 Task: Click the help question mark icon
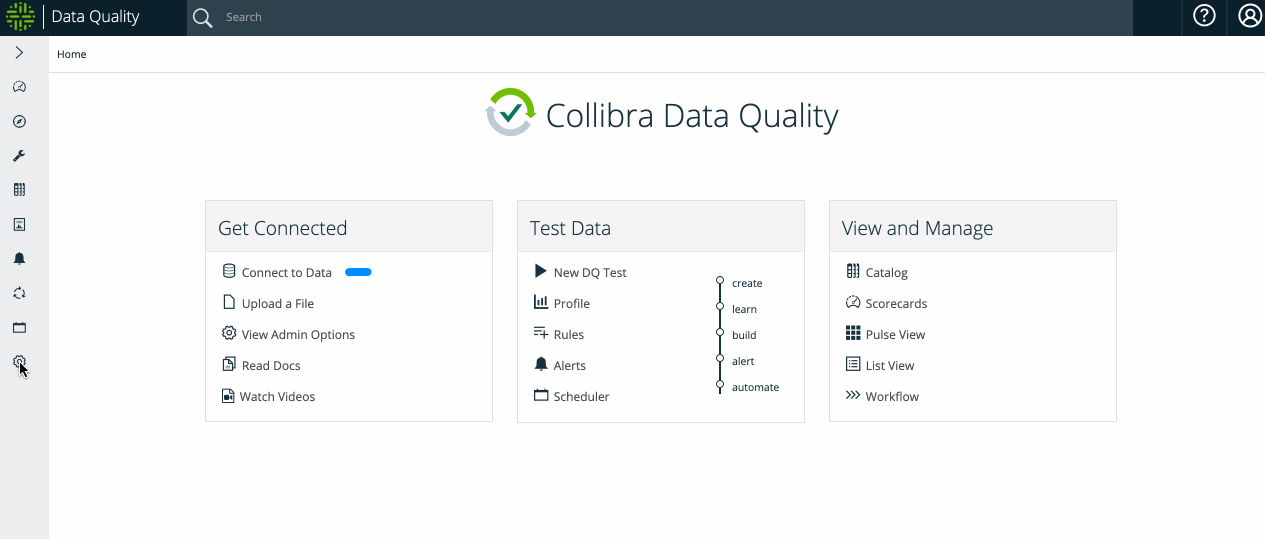(x=1204, y=17)
